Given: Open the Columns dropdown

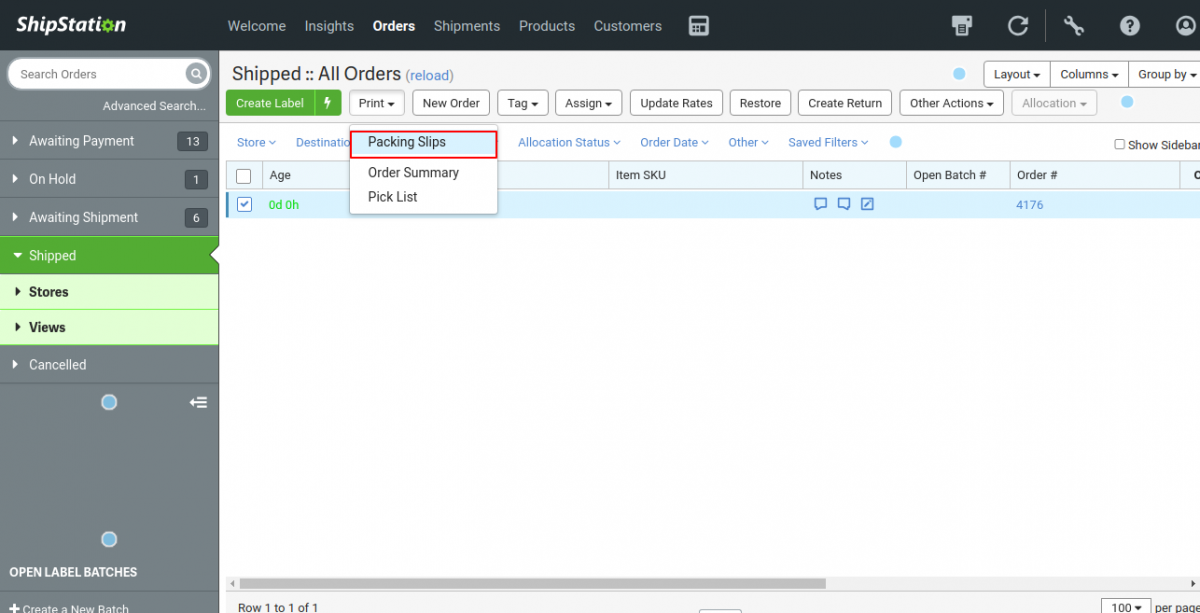Looking at the screenshot, I should [x=1089, y=74].
